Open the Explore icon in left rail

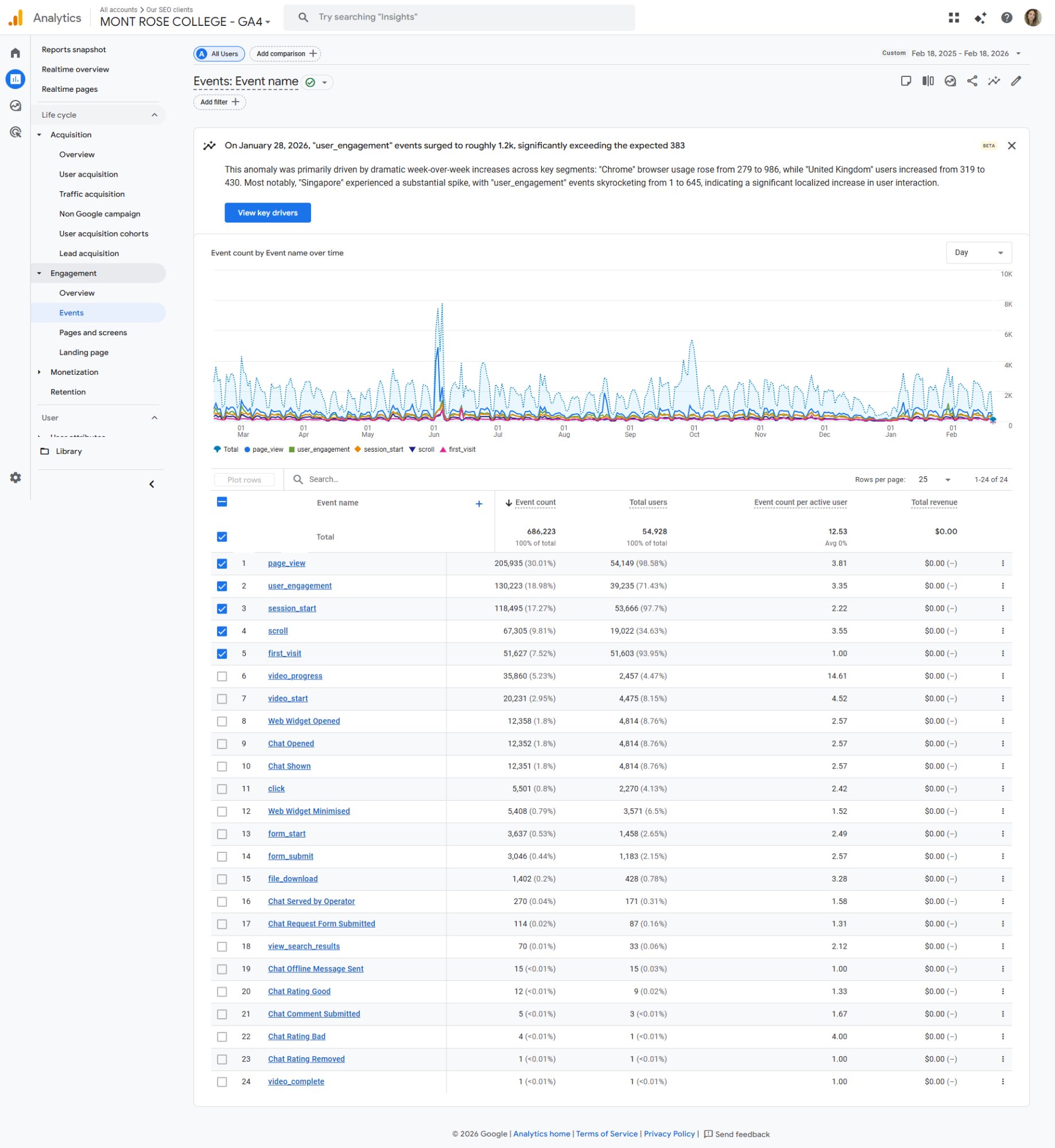(15, 106)
